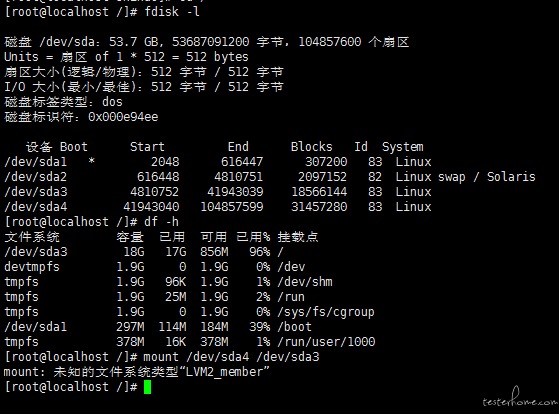Click the /dev/sda3 entry in fdisk table
The image size is (559, 414).
pyautogui.click(x=36, y=192)
